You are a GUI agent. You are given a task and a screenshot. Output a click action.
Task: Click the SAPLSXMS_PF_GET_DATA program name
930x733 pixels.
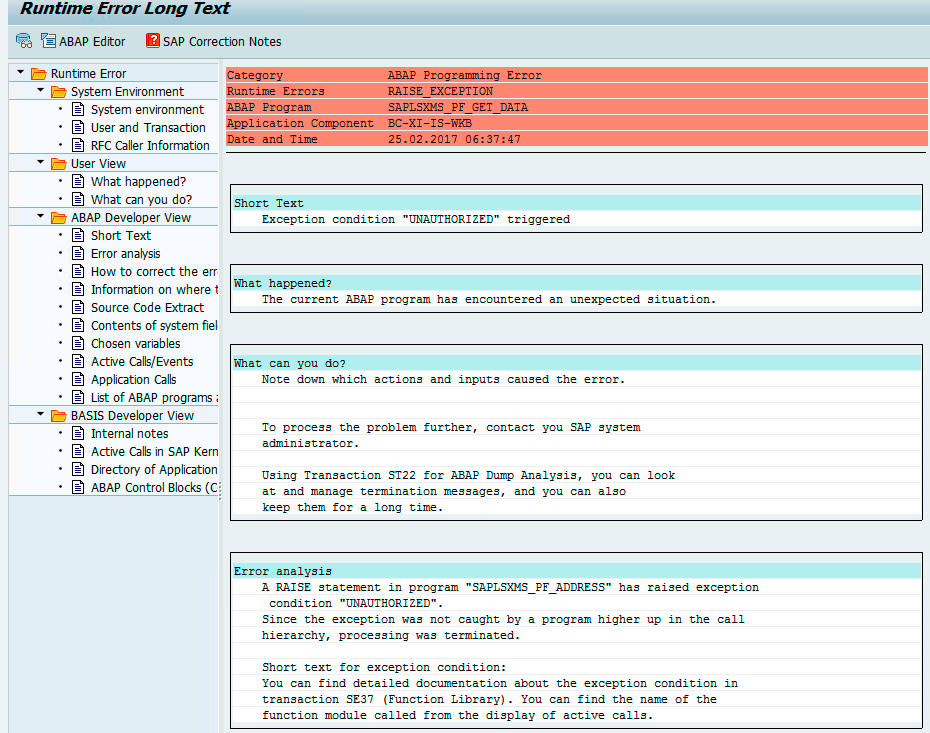458,107
